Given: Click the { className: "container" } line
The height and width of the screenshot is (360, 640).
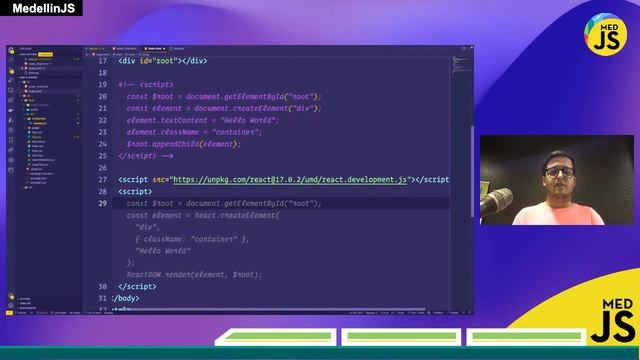Looking at the screenshot, I should 192,239.
